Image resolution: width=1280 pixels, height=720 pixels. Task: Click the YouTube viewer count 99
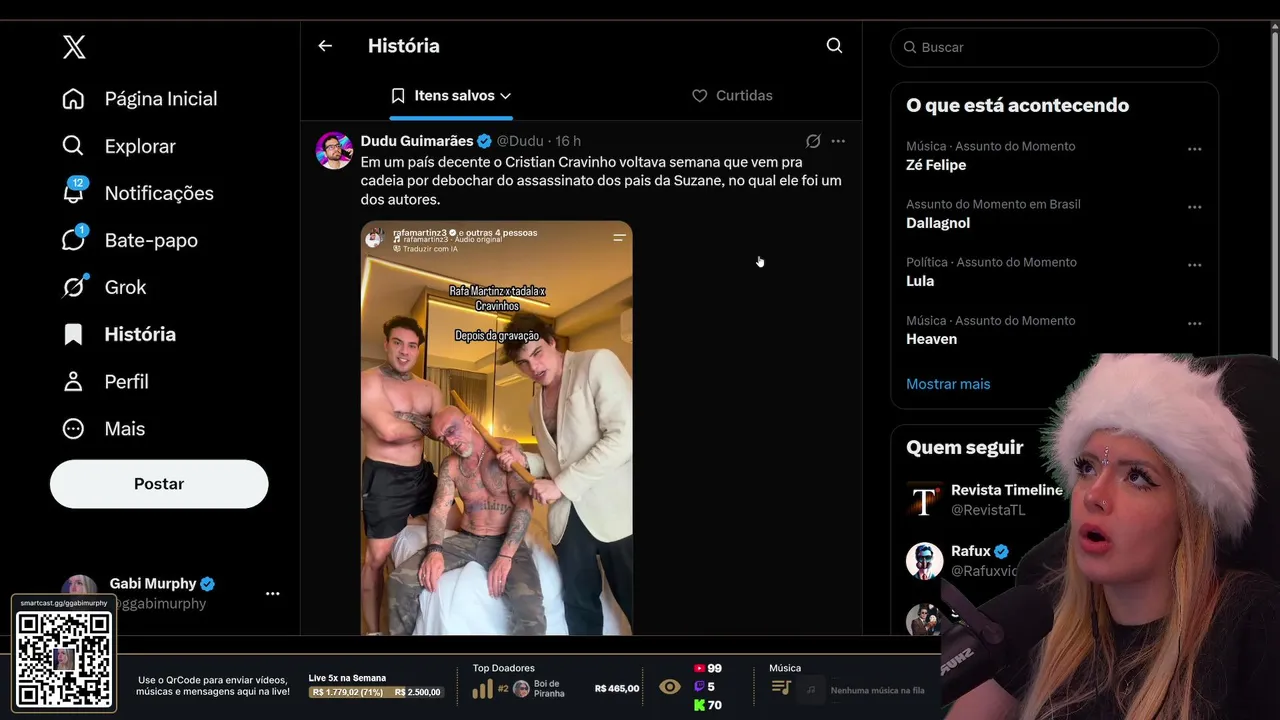(x=707, y=668)
